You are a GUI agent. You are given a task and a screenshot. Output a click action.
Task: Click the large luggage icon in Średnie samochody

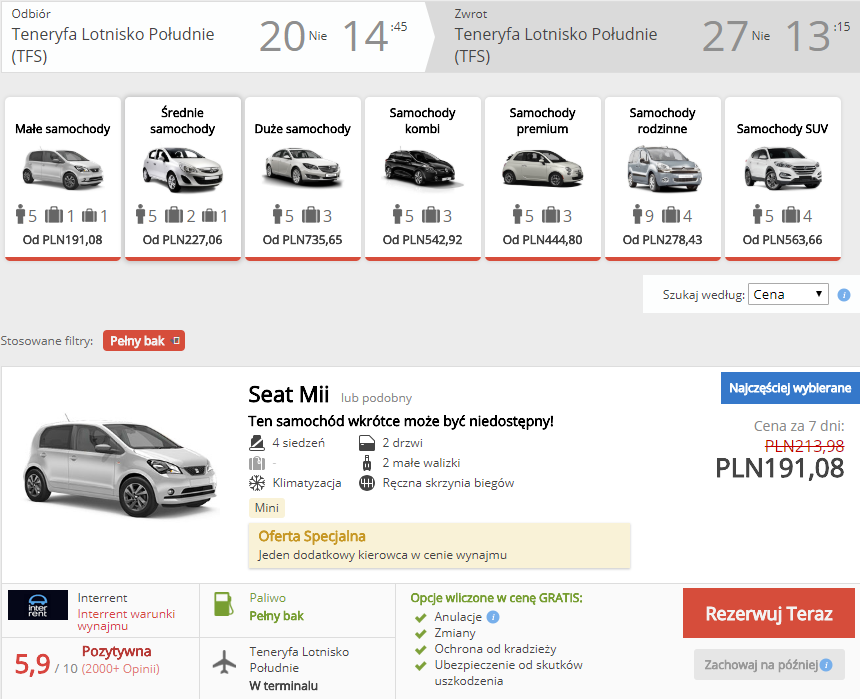click(x=173, y=215)
